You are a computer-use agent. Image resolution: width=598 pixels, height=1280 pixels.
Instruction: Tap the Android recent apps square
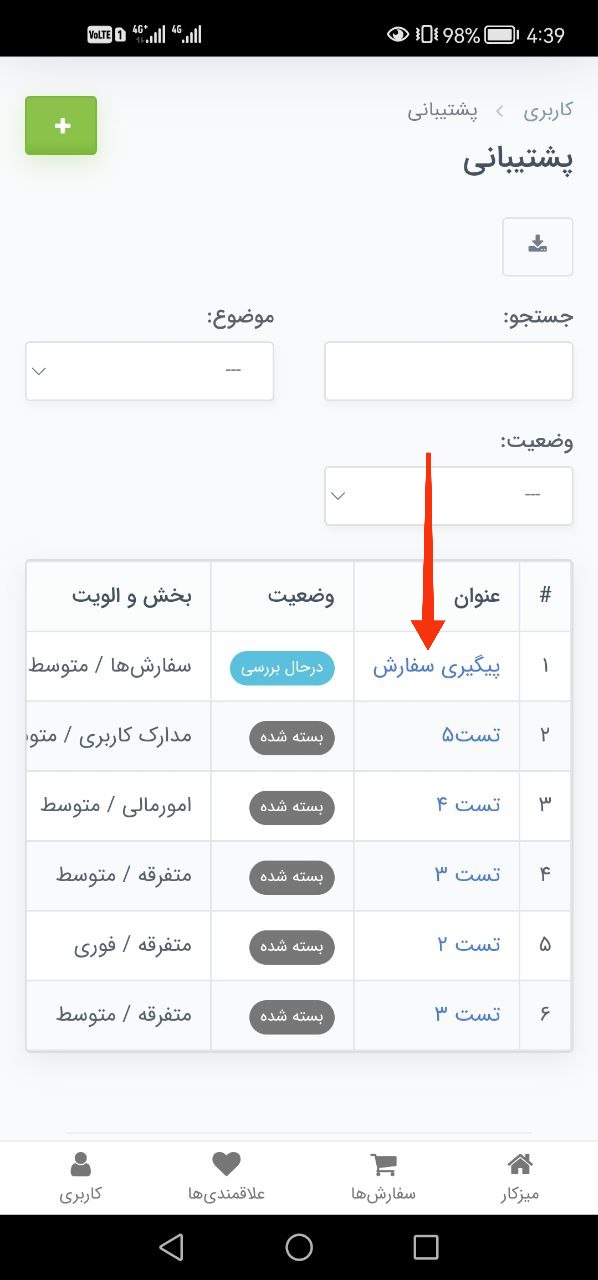pos(426,1246)
